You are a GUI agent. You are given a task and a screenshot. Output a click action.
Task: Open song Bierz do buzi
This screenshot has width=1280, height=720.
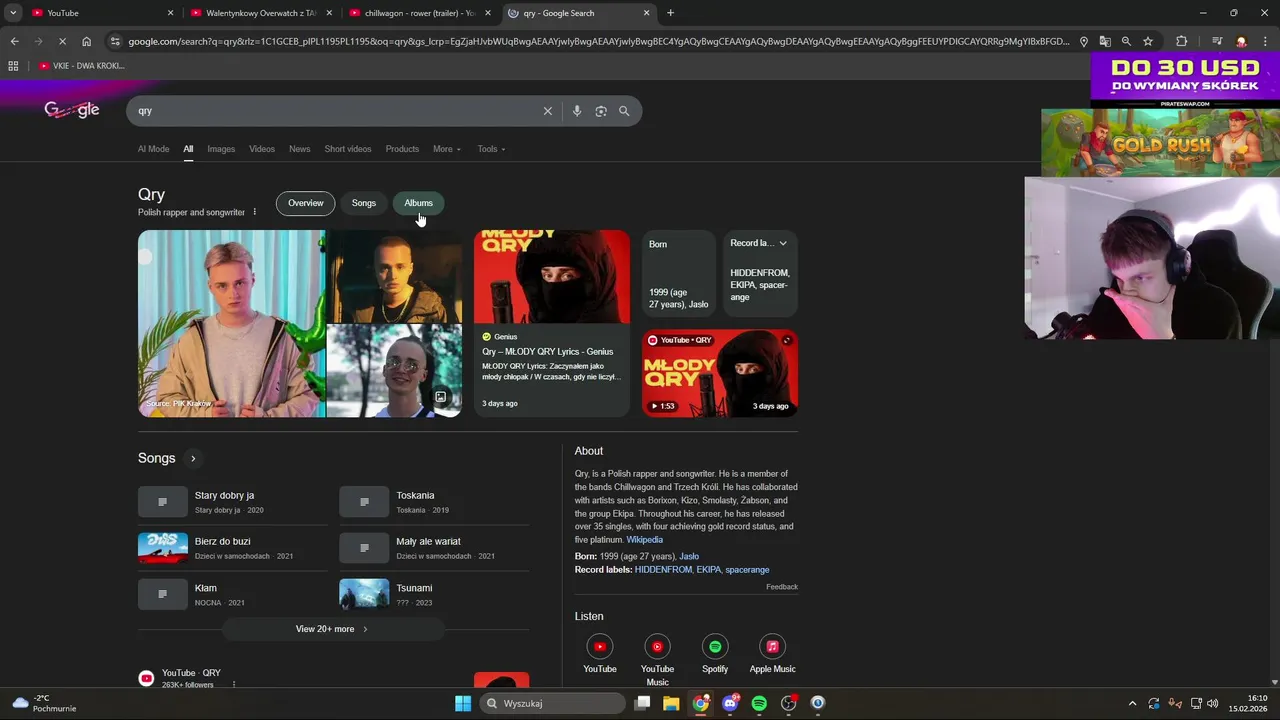click(x=232, y=548)
